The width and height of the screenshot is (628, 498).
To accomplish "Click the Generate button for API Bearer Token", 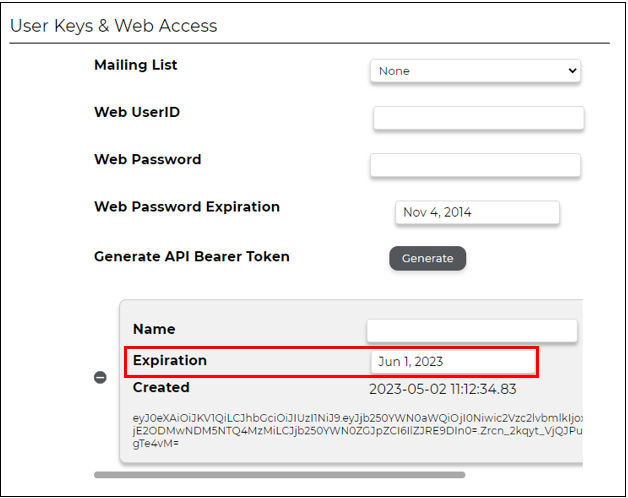I will pos(427,258).
